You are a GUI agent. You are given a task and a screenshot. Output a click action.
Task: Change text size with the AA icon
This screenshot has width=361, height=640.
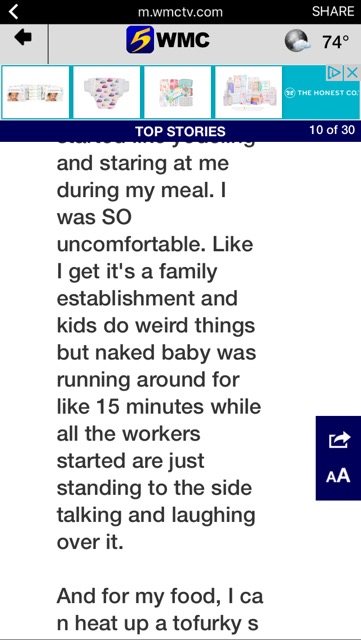(338, 476)
